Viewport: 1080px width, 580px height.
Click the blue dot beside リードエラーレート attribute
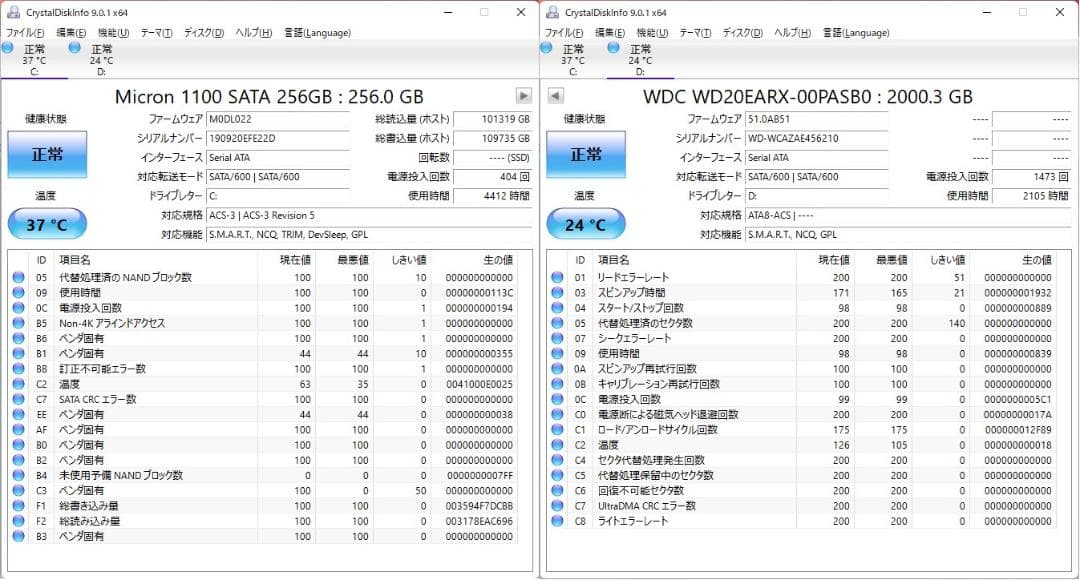point(556,277)
